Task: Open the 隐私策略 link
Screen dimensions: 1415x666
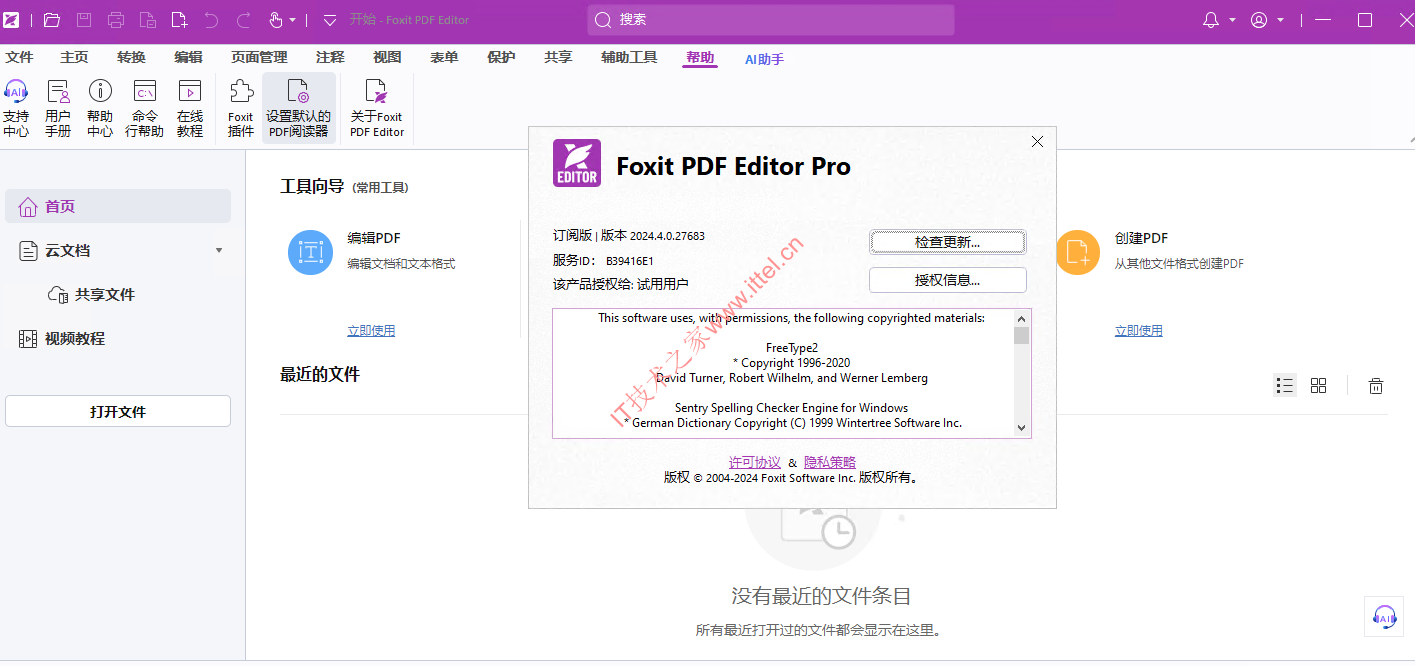Action: tap(830, 462)
